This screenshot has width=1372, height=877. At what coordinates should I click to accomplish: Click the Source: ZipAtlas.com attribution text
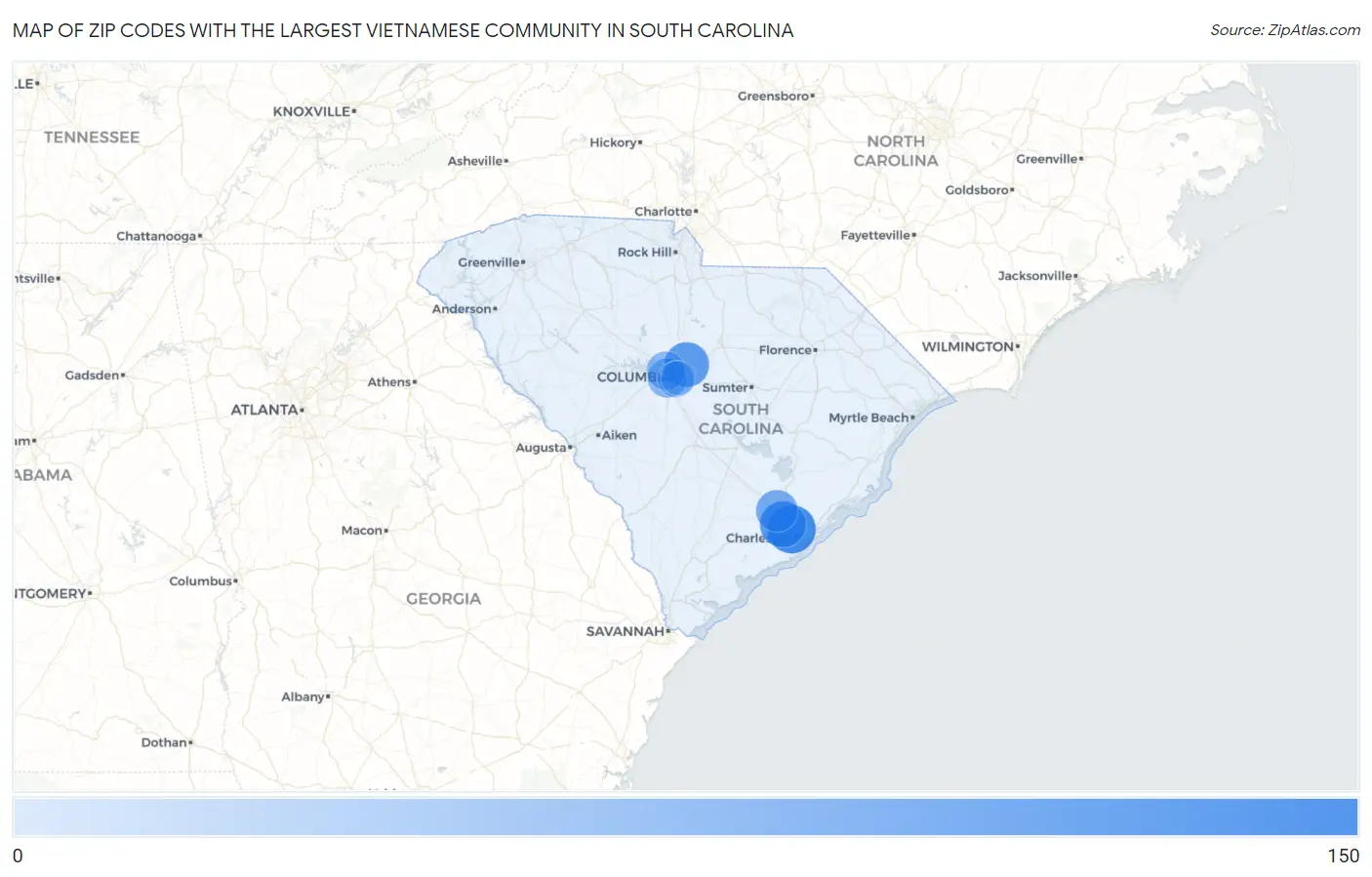coord(1285,30)
